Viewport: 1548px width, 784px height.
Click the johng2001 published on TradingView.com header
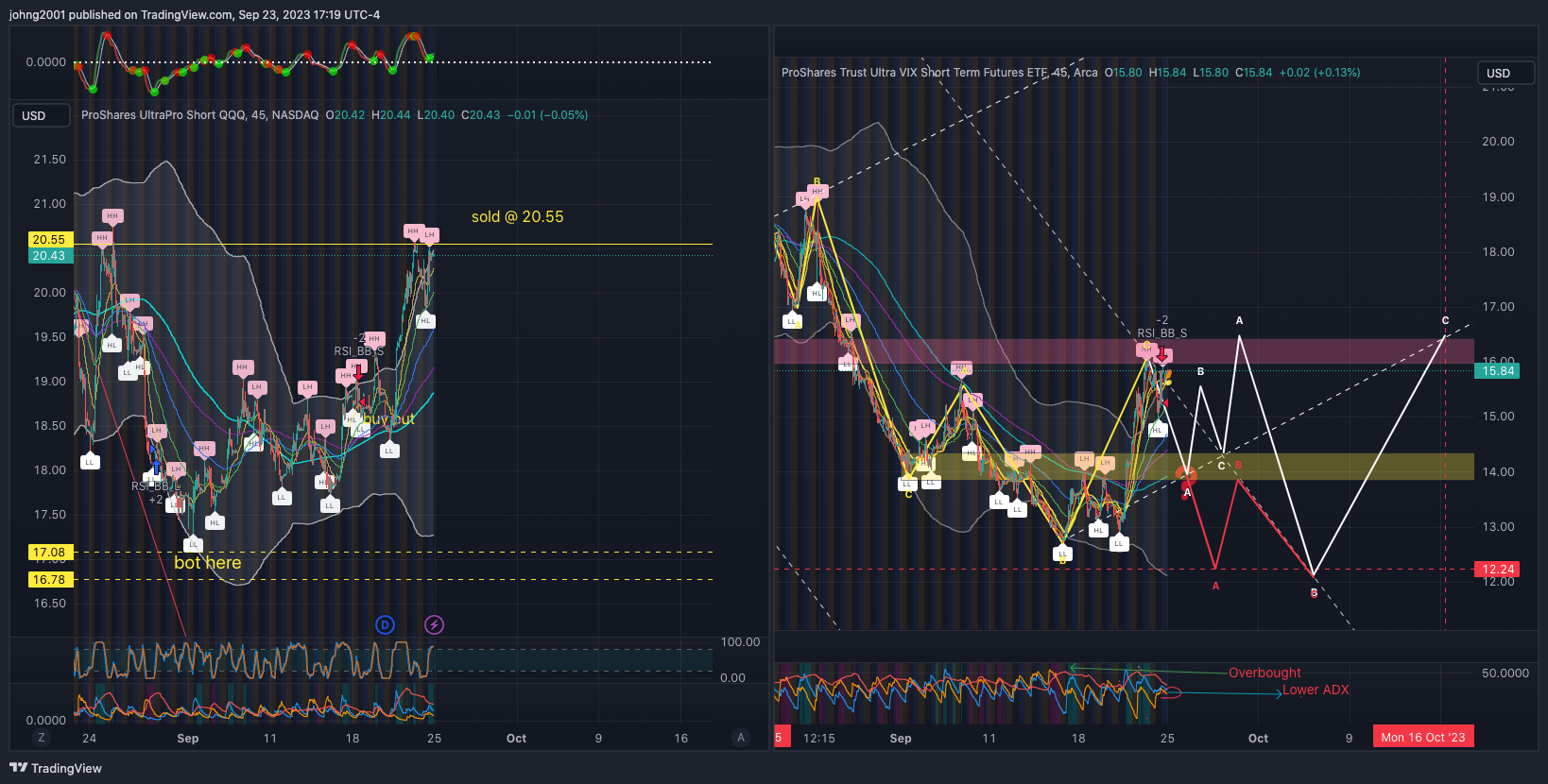tap(195, 14)
